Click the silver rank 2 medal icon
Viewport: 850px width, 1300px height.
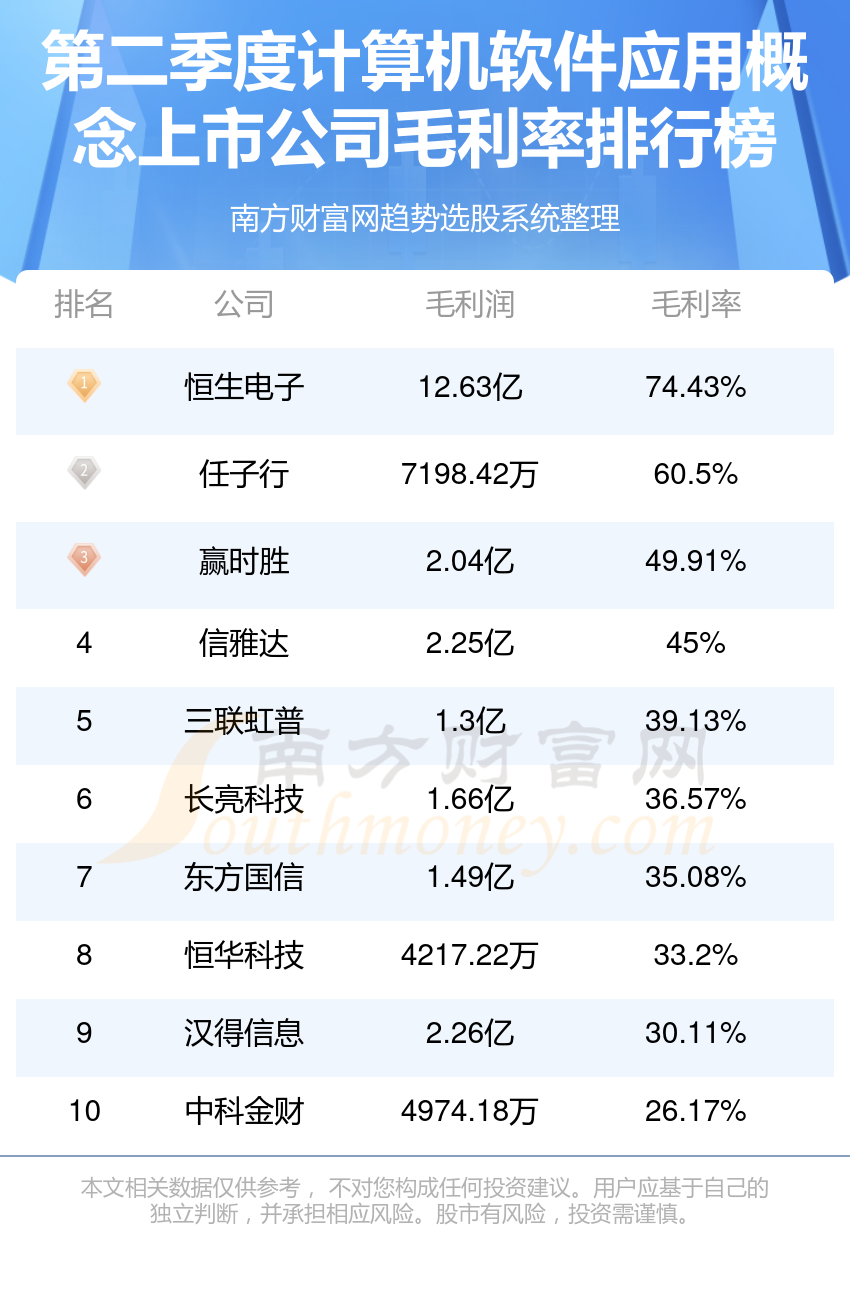(x=84, y=472)
